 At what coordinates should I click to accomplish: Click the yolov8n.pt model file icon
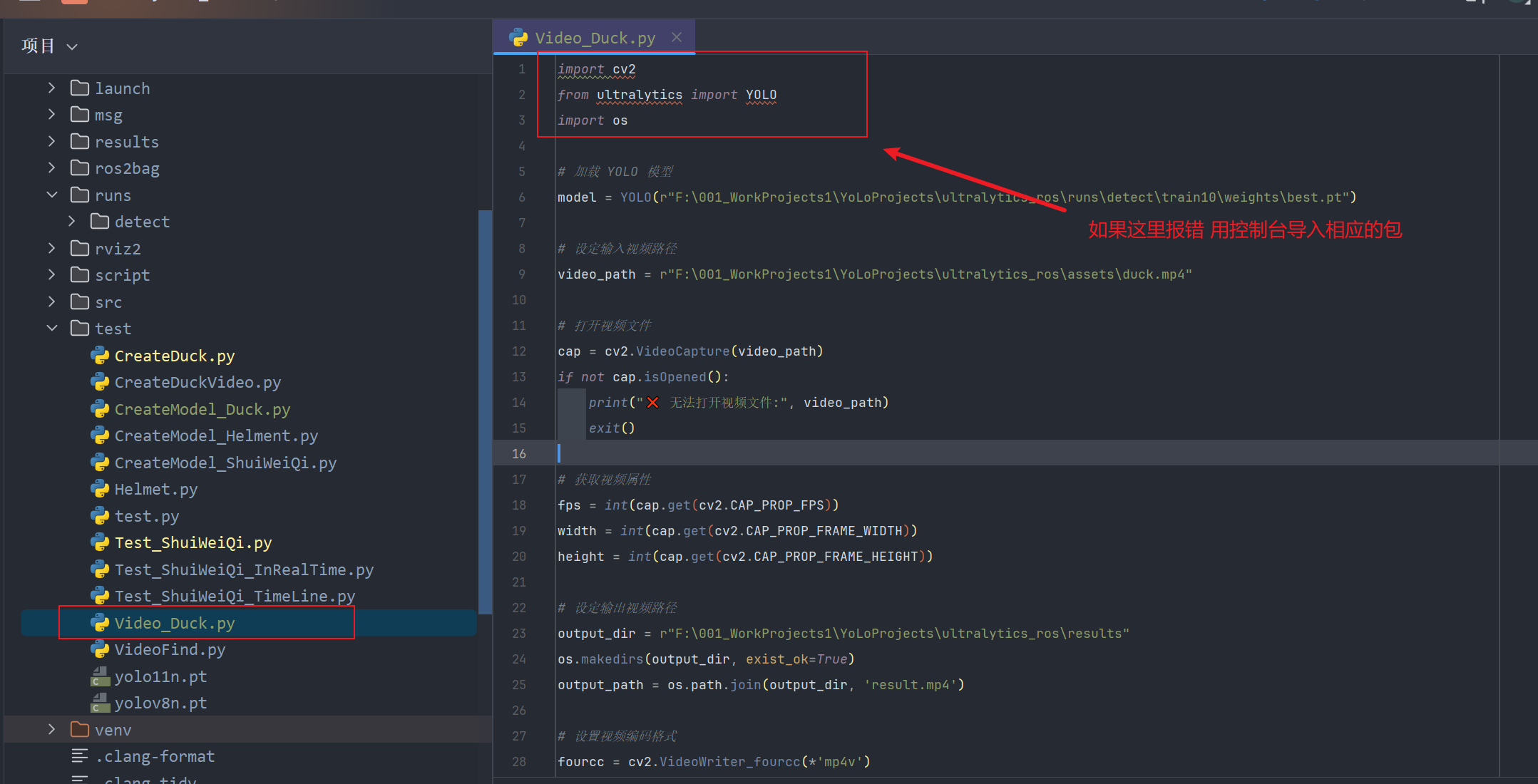click(x=100, y=703)
